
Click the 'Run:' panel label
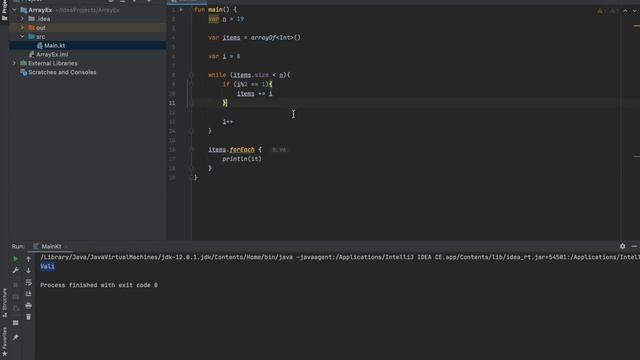[18, 246]
